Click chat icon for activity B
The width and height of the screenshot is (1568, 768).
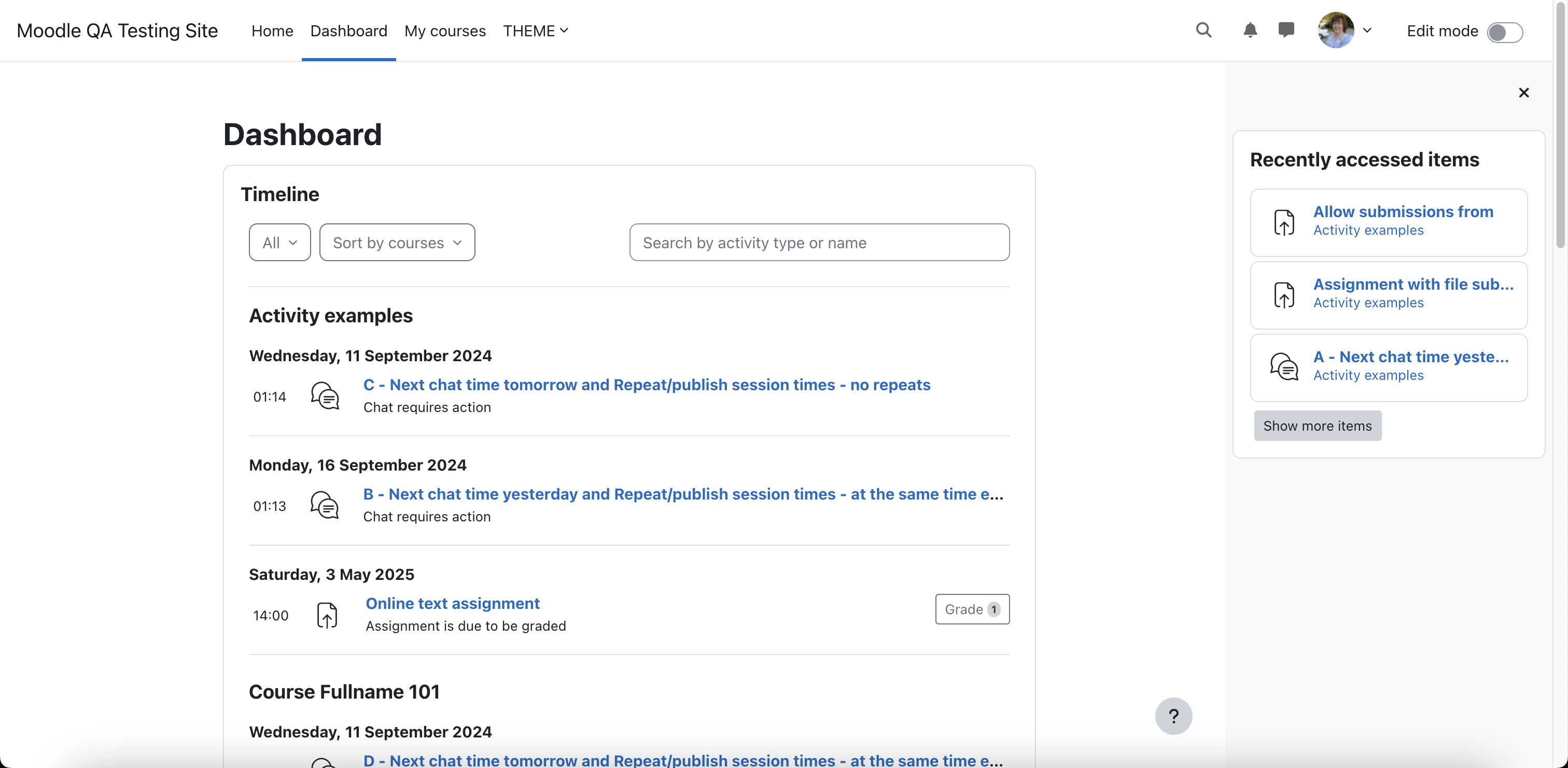tap(325, 506)
